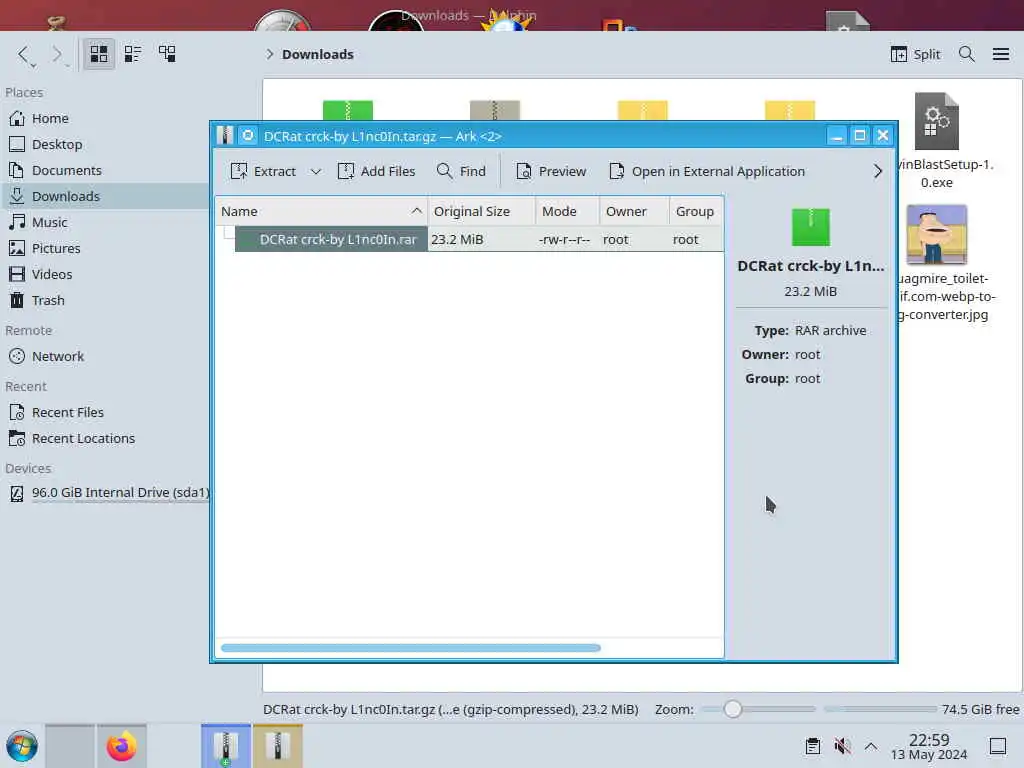
Task: Click green archive icon in Ark info panel
Action: pyautogui.click(x=810, y=227)
